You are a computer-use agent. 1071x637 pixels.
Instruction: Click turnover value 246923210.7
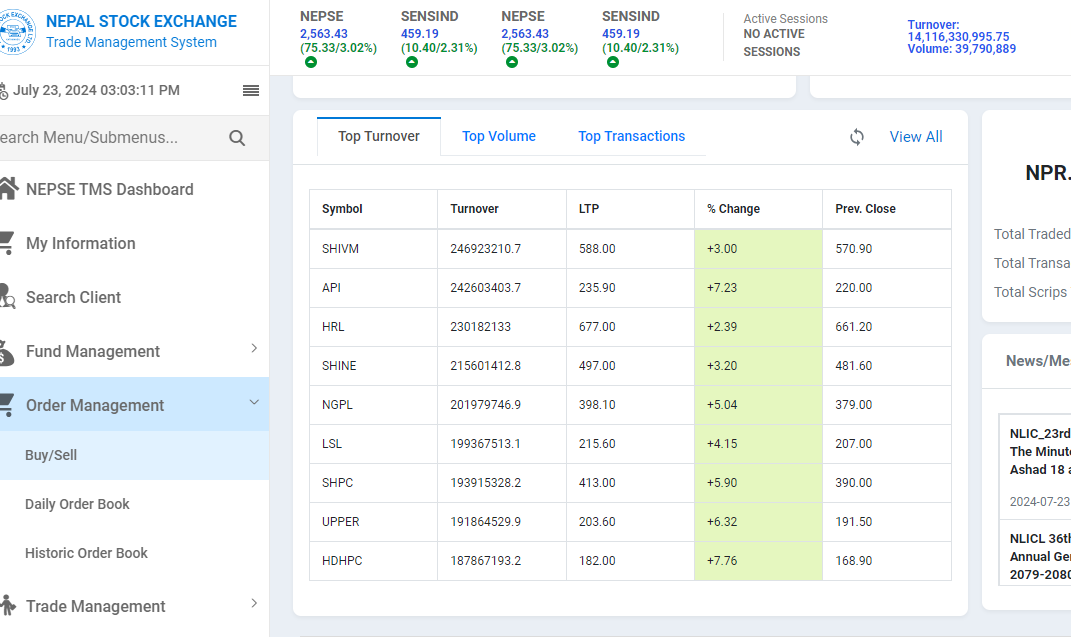click(x=486, y=249)
